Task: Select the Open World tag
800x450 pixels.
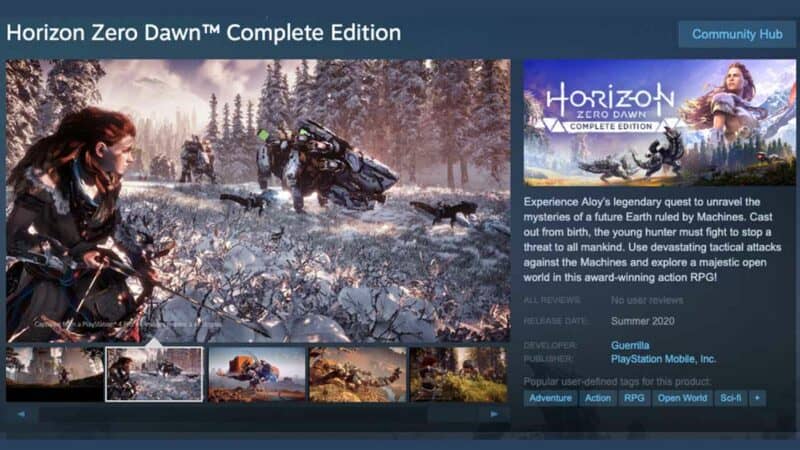Action: pyautogui.click(x=682, y=398)
